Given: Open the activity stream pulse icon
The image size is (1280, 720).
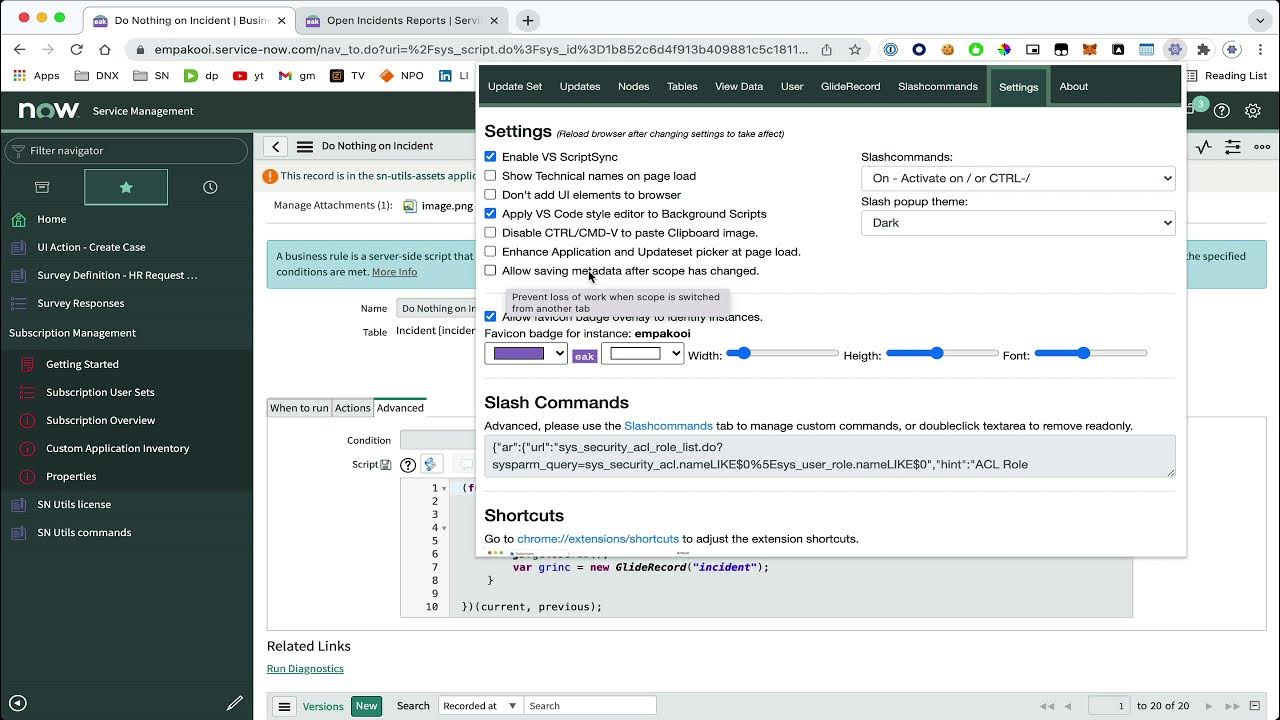Looking at the screenshot, I should (1204, 146).
